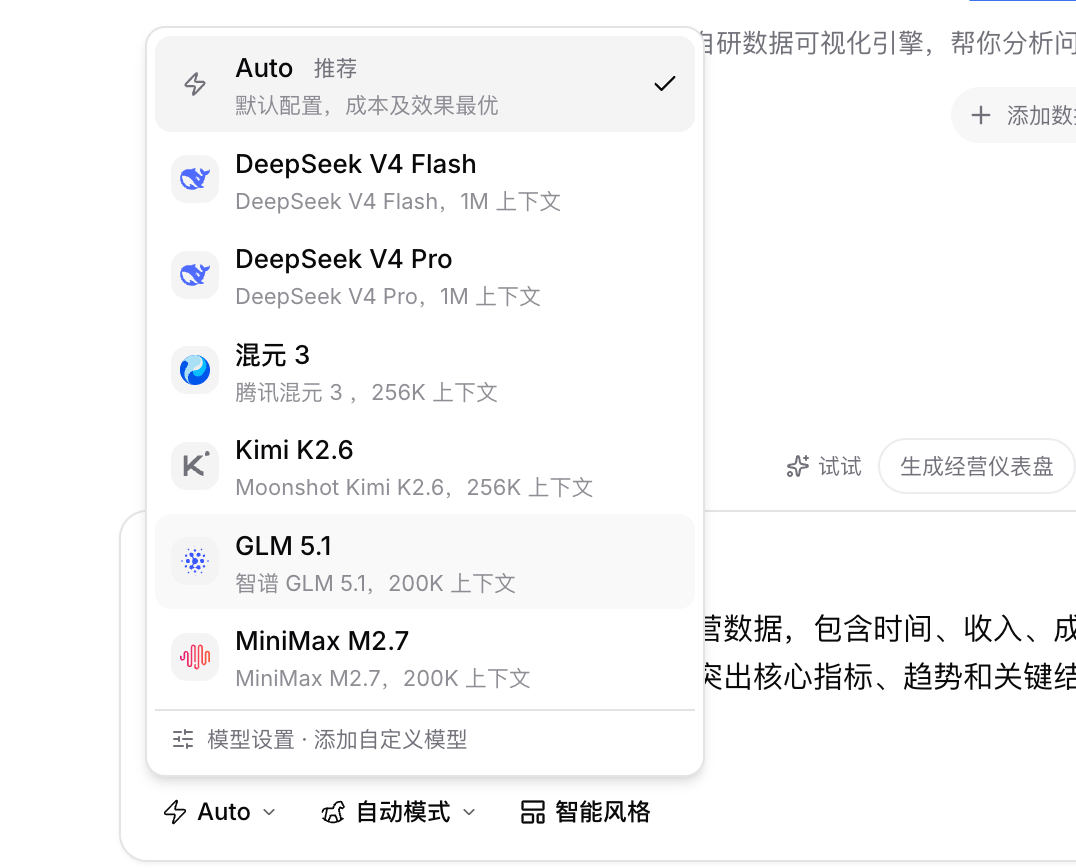Click the Kimi K logo icon
1076x868 pixels.
click(x=195, y=465)
